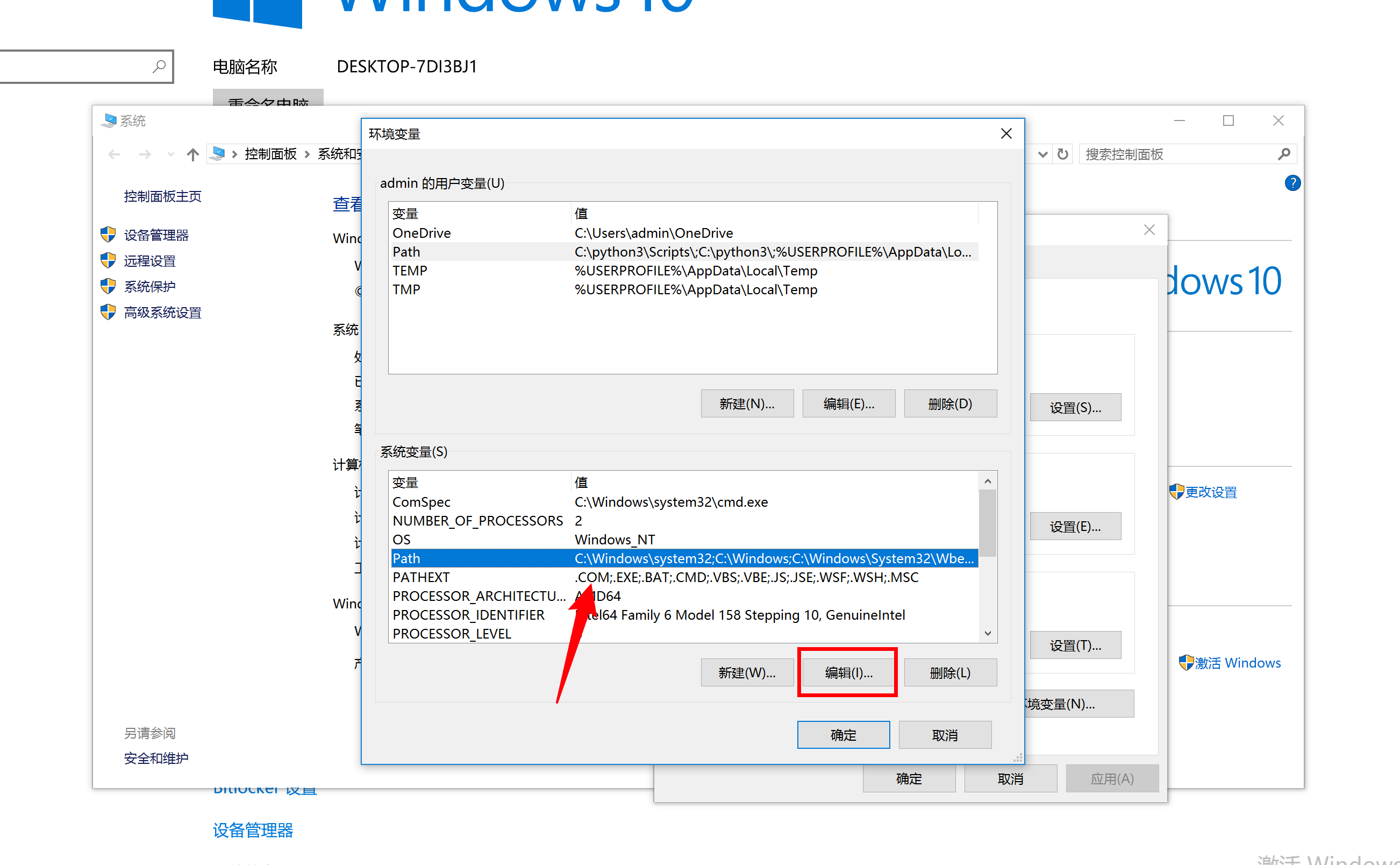Click 新建(N)... button under user variables
Viewport: 1400px width, 865px height.
click(x=747, y=403)
